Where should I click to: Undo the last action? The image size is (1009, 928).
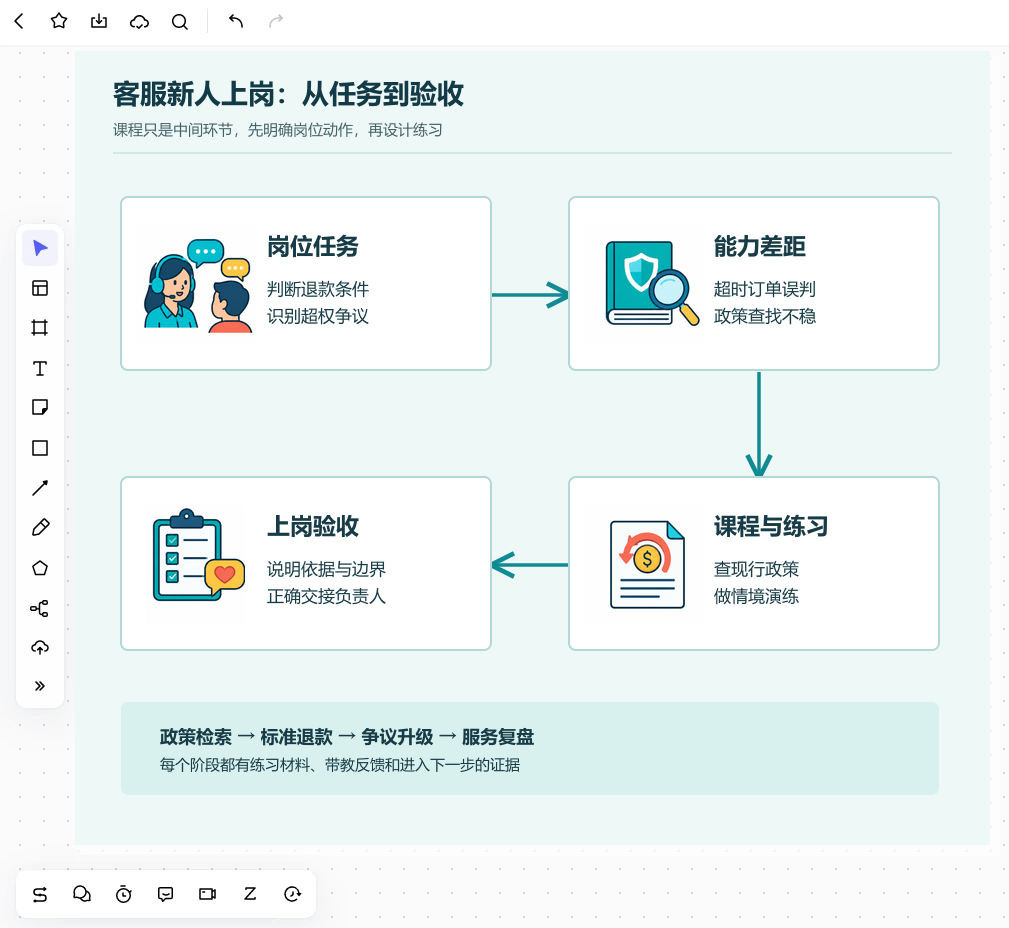click(236, 21)
